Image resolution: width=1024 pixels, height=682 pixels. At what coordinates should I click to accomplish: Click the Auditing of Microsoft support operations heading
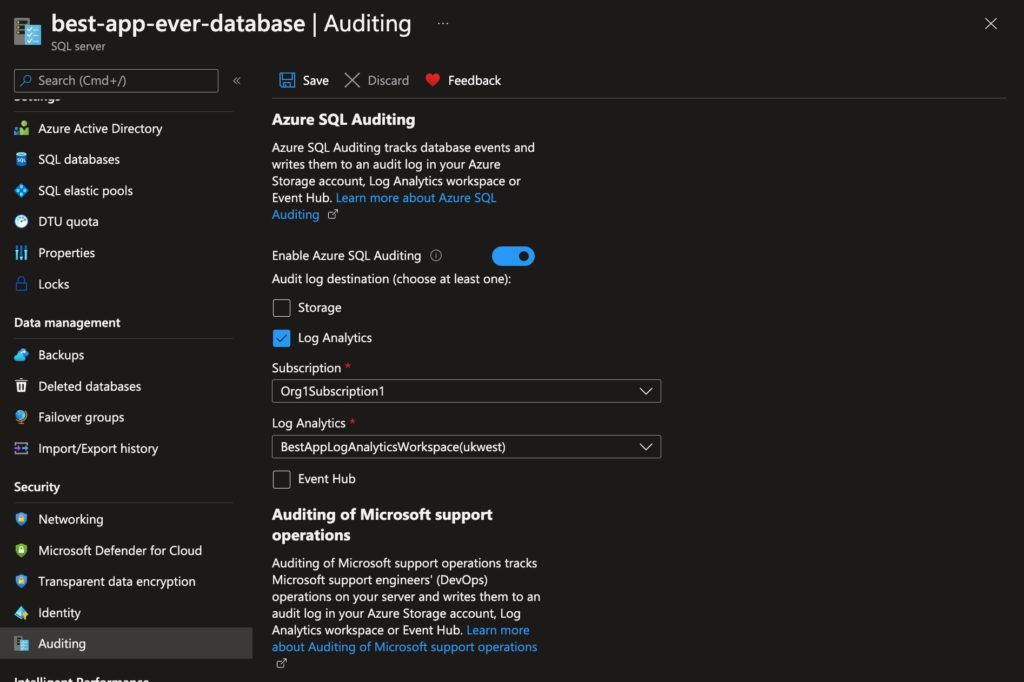point(382,525)
